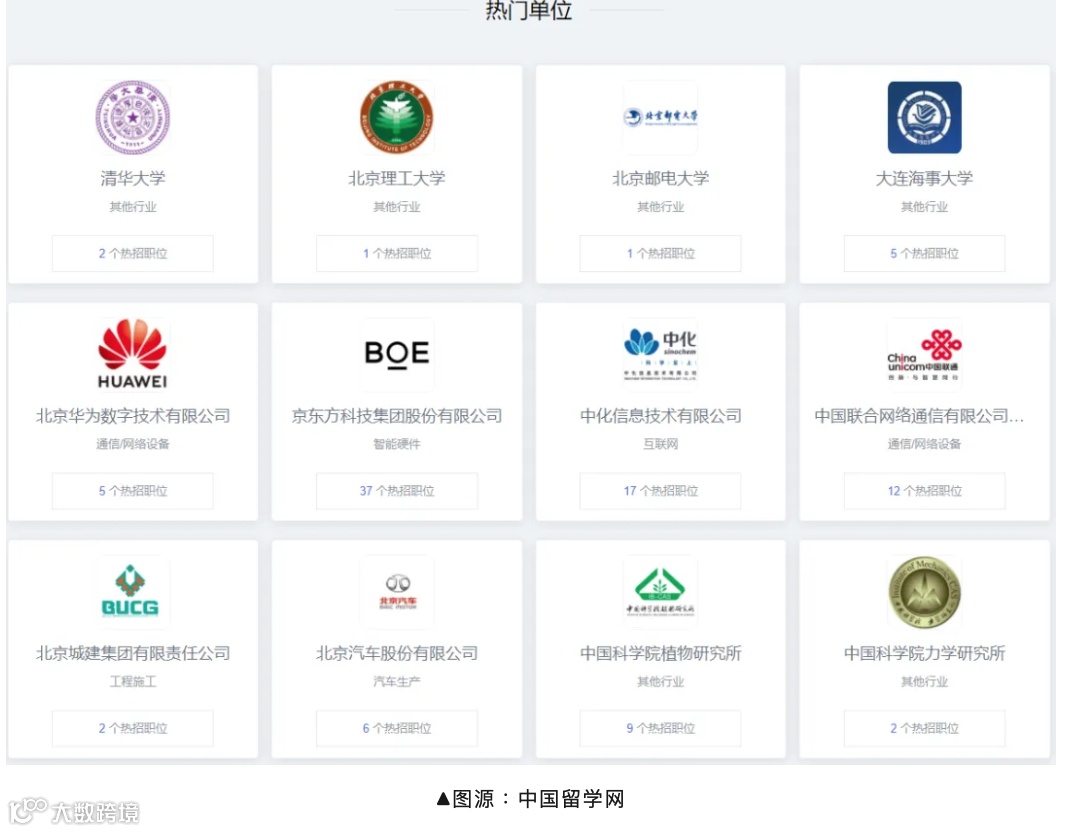The image size is (1068, 832).
Task: Click the BUCG green logo
Action: [x=130, y=591]
